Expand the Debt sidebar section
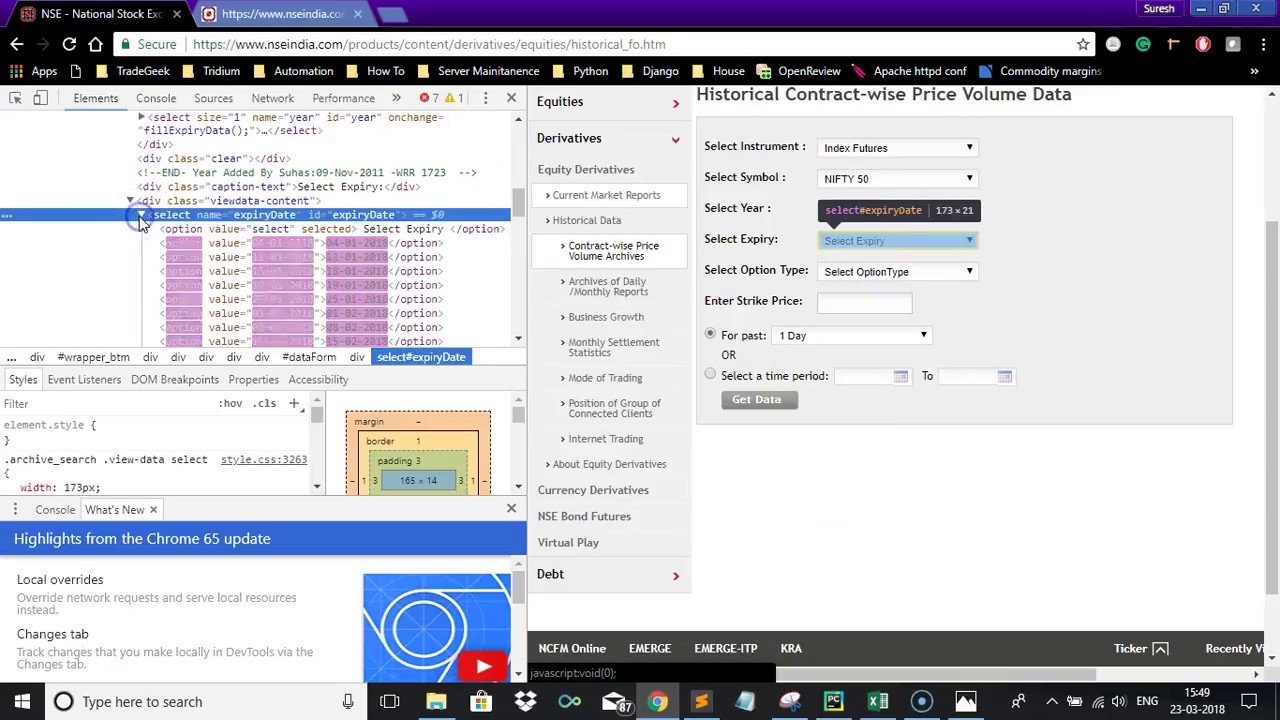 (675, 576)
